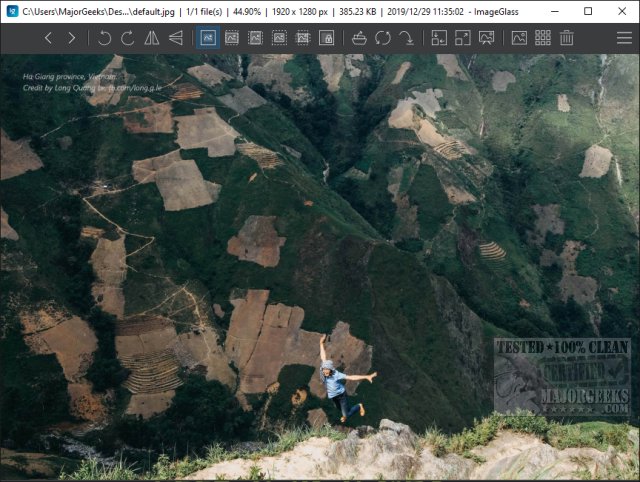
Task: Flip the image vertically
Action: (176, 38)
